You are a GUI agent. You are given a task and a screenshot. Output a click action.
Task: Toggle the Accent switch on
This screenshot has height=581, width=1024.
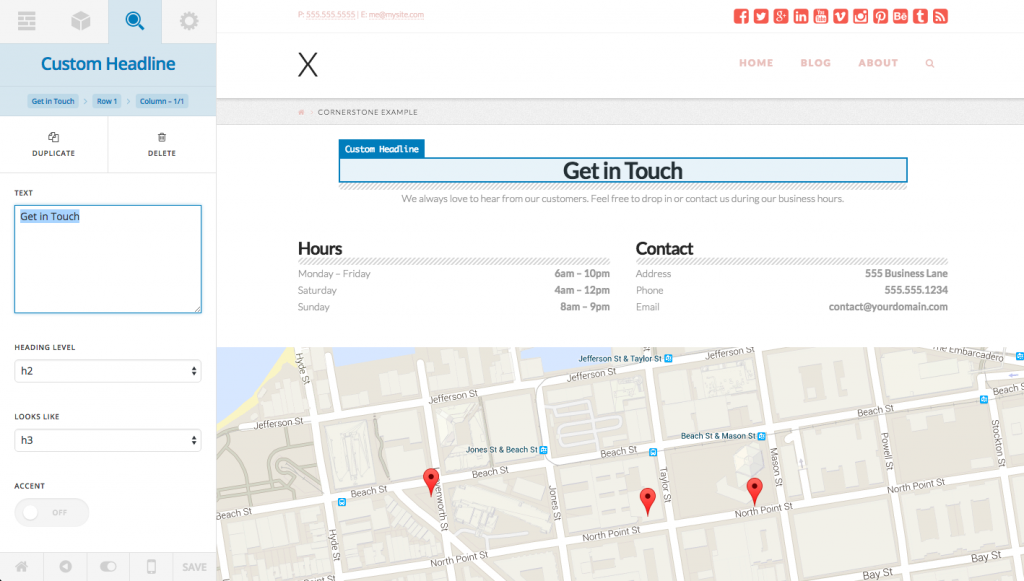(52, 512)
